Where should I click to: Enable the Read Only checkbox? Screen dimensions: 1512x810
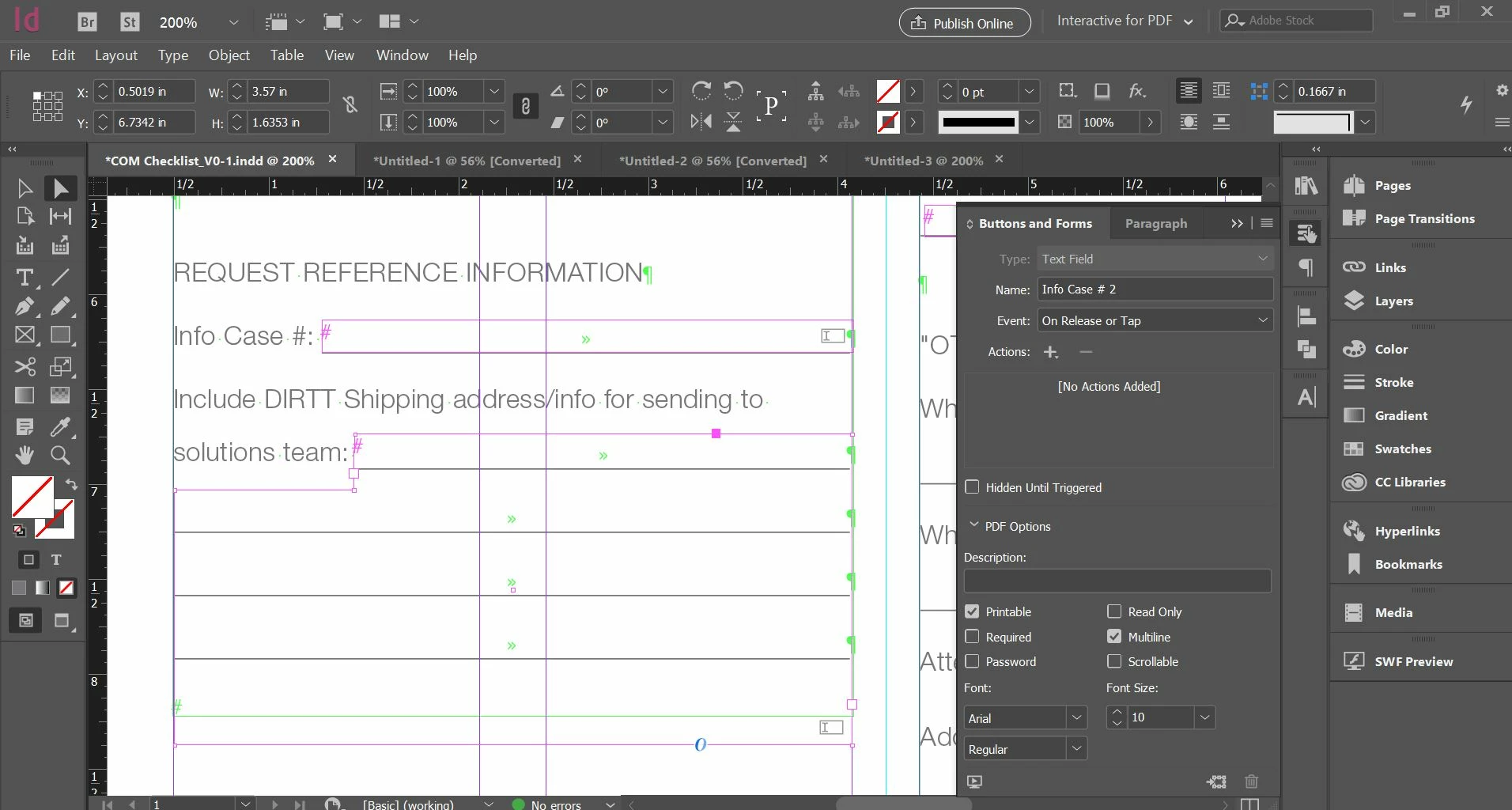tap(1114, 611)
